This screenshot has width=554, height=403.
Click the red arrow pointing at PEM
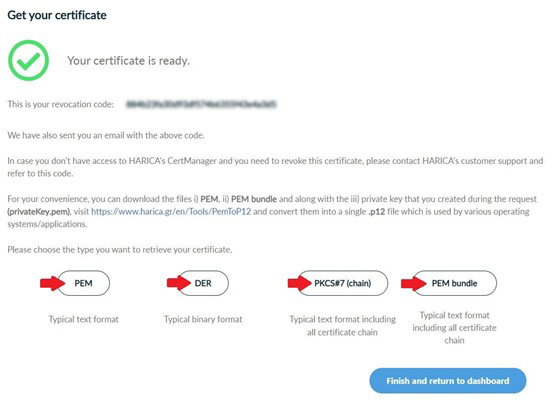tap(52, 283)
